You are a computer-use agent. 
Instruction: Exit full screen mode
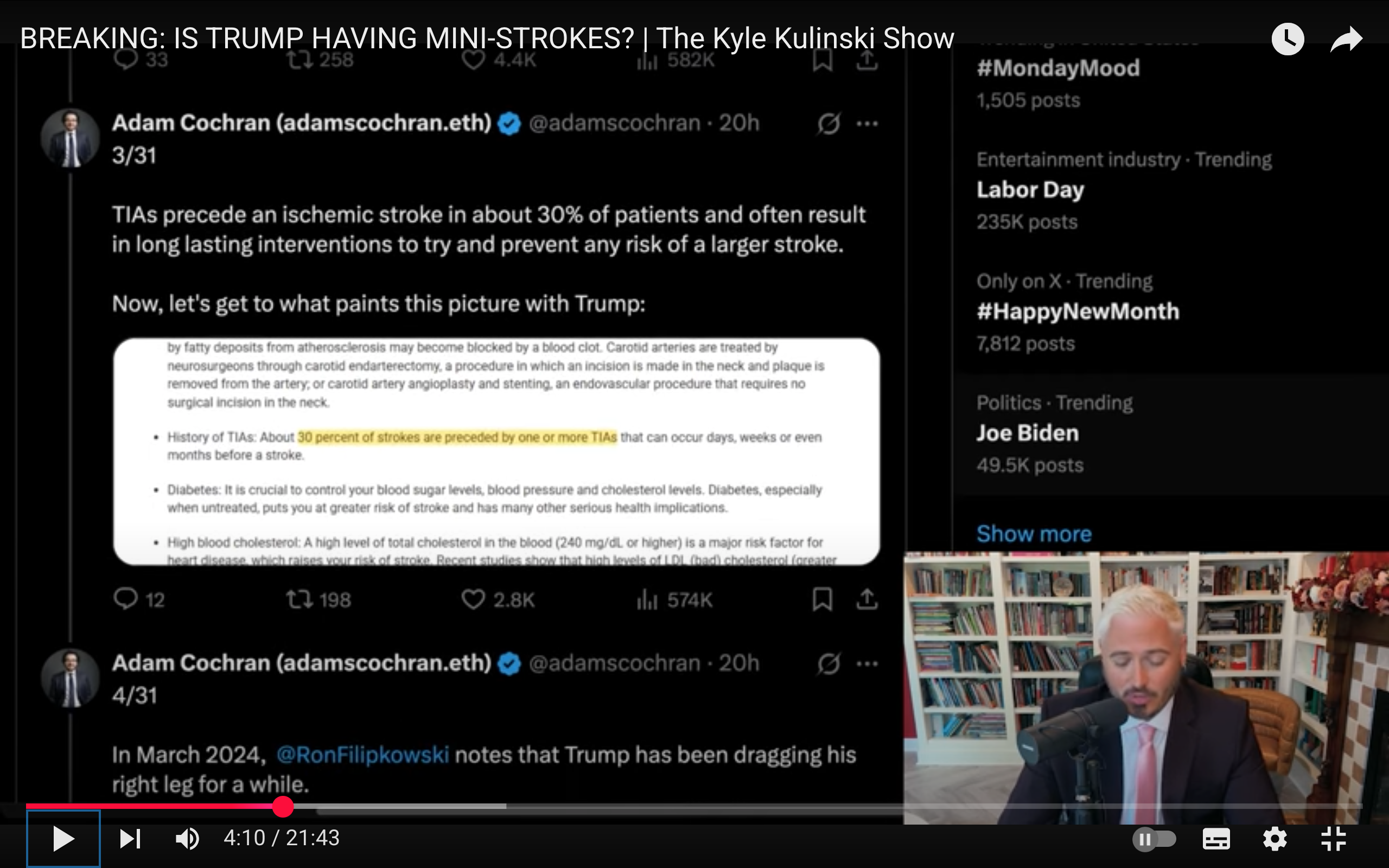pos(1333,839)
